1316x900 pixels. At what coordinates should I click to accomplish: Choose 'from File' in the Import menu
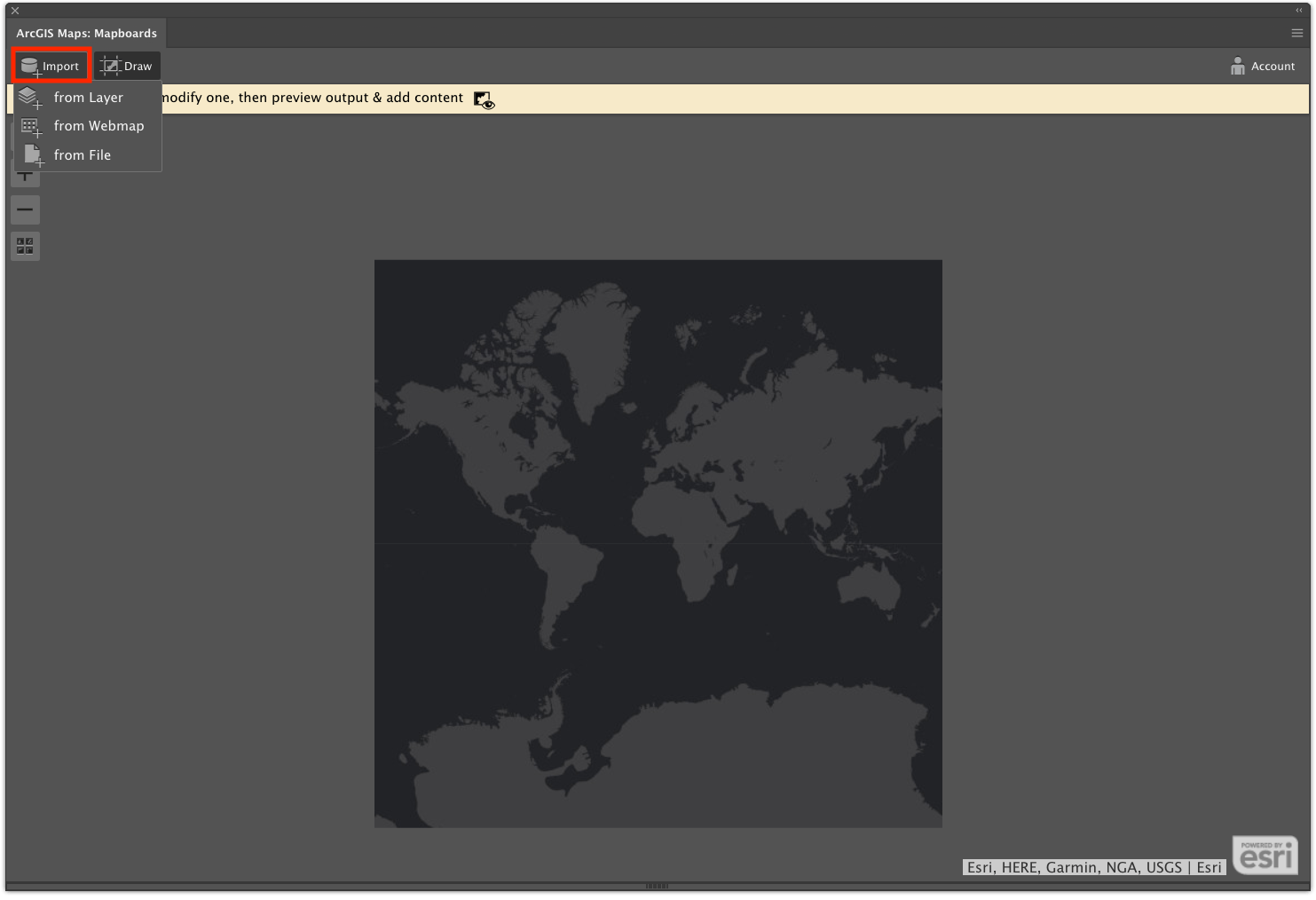click(87, 154)
